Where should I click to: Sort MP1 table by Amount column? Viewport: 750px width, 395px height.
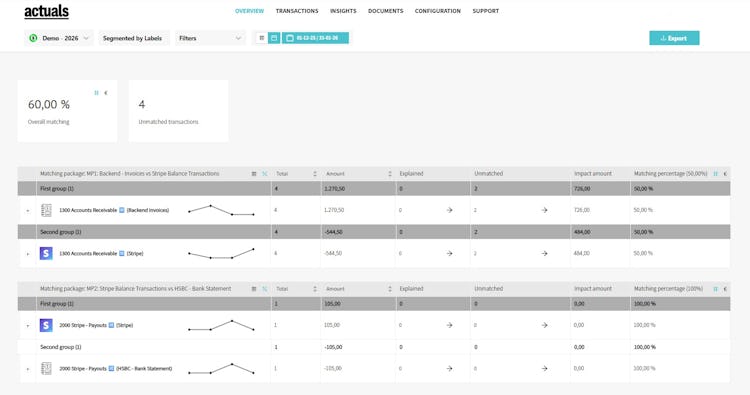tap(390, 174)
